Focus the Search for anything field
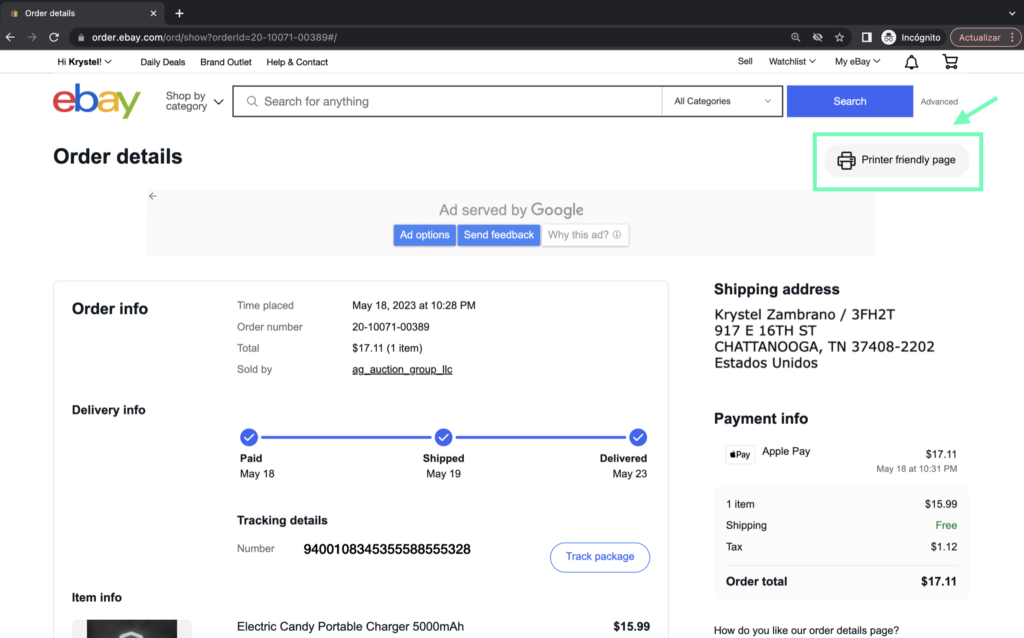 click(x=450, y=101)
